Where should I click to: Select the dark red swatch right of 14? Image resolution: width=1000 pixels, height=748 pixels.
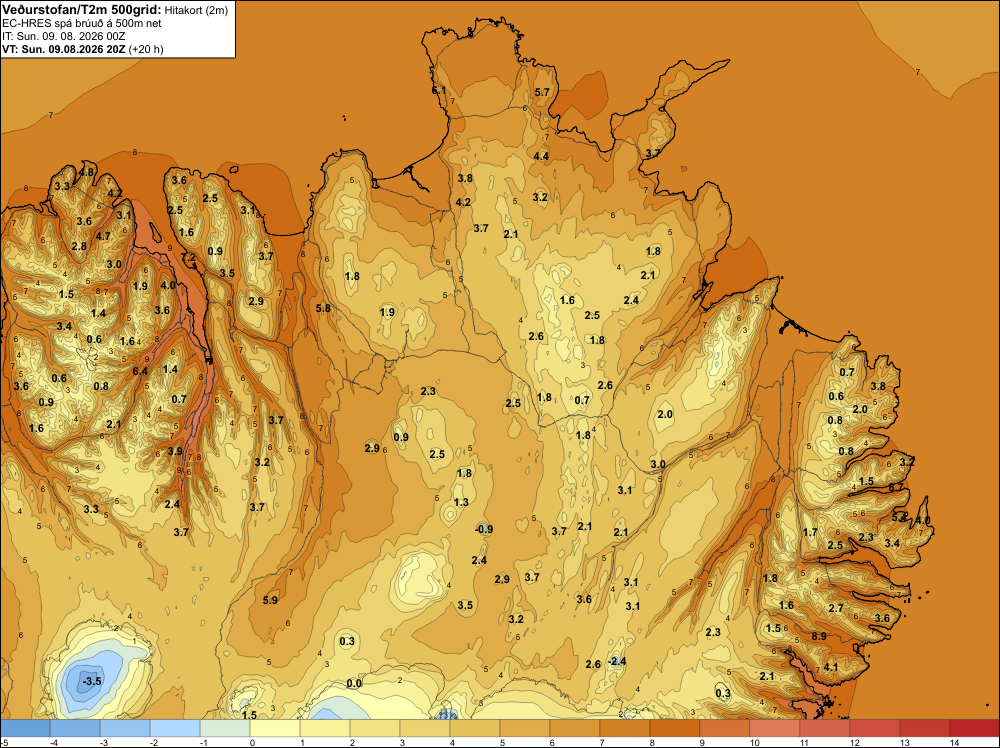pyautogui.click(x=974, y=728)
